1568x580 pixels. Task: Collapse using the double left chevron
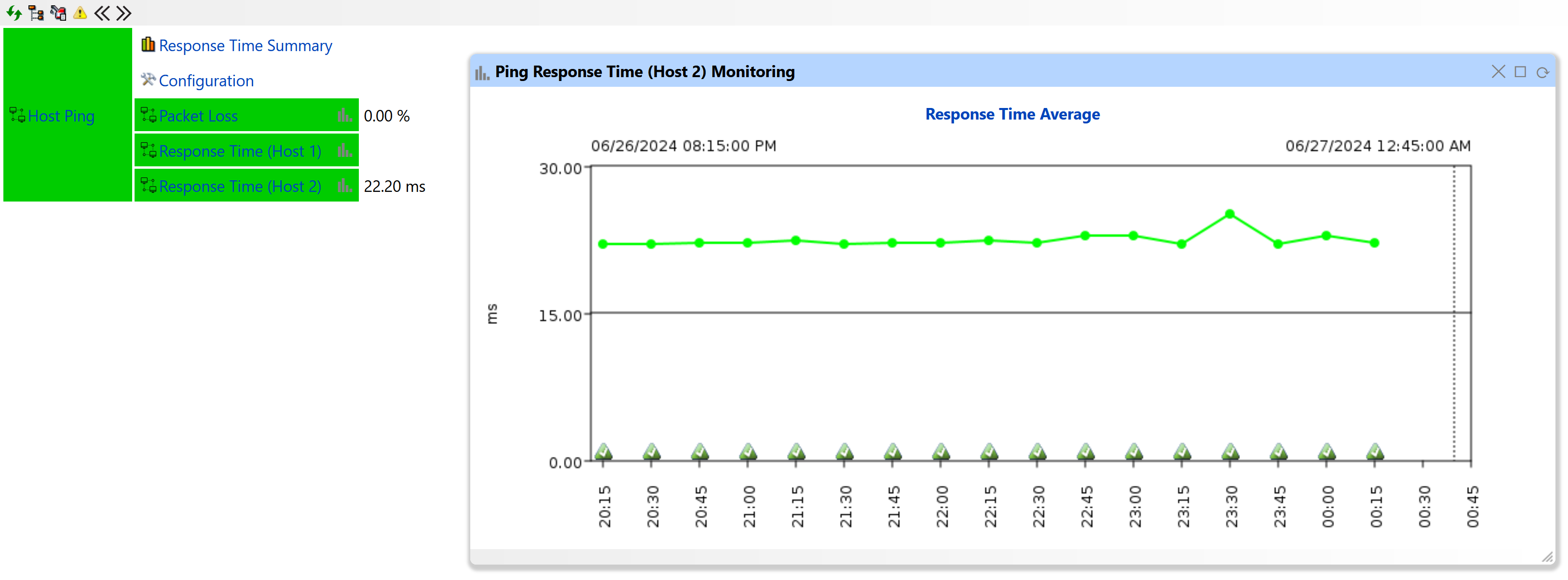point(102,13)
